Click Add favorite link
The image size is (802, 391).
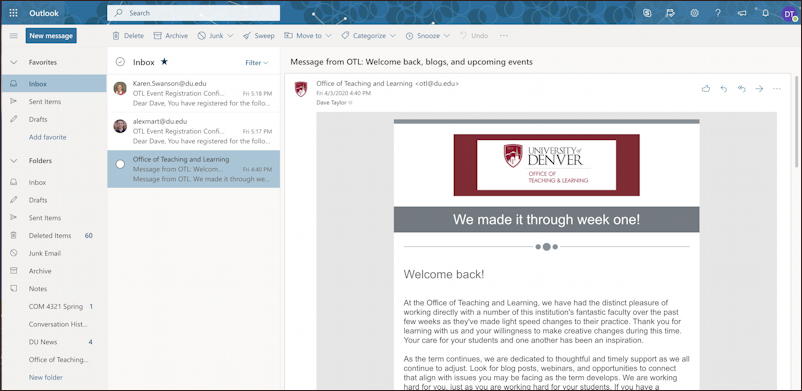[x=48, y=137]
